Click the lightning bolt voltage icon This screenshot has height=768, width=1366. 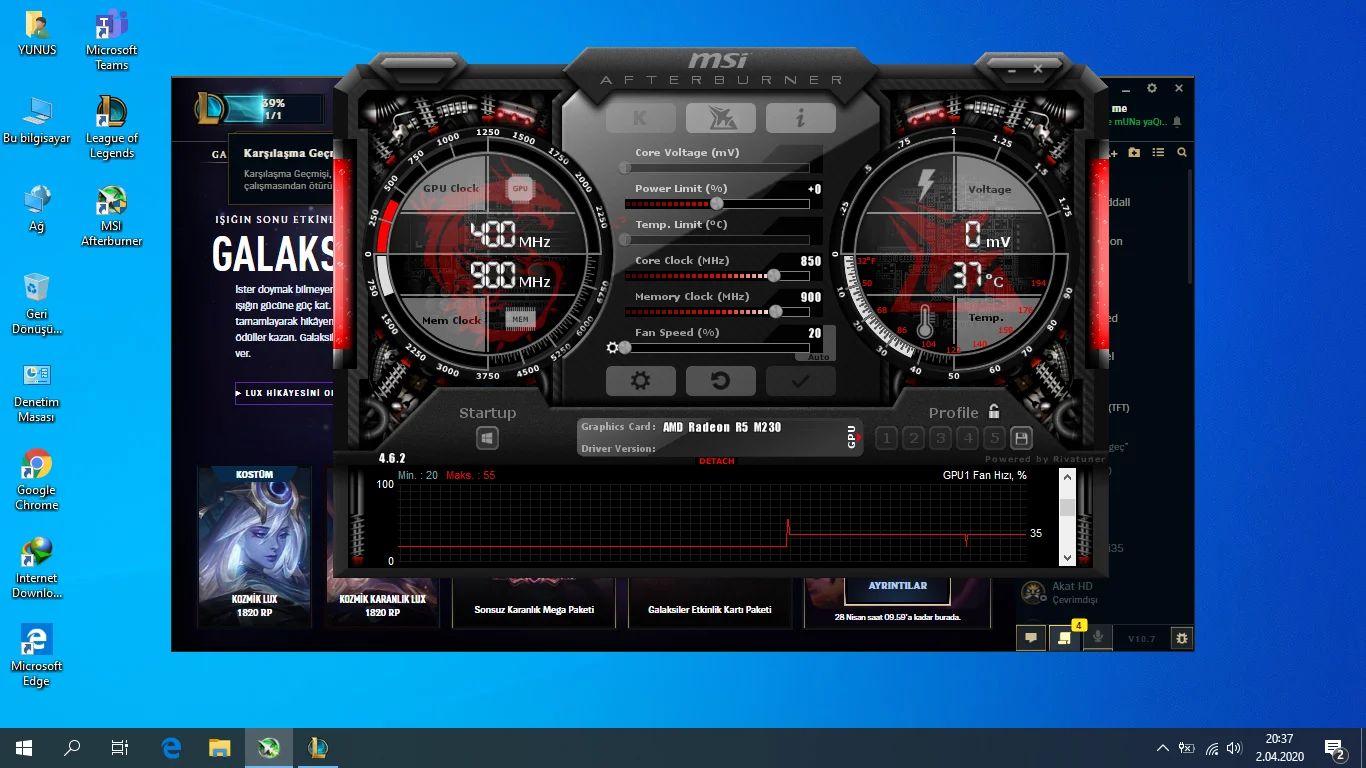(x=926, y=184)
